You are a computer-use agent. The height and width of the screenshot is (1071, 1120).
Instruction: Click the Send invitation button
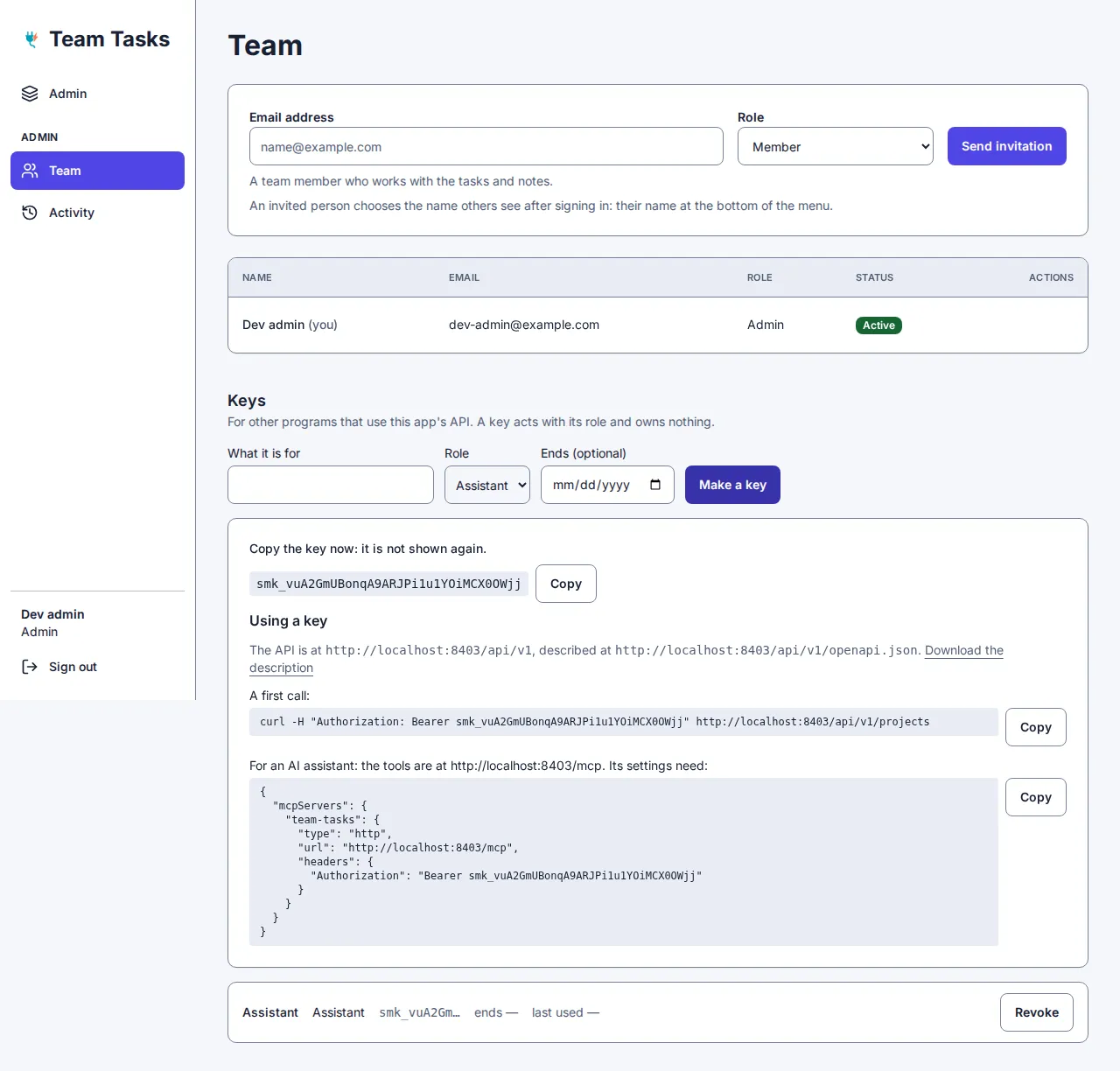[1007, 146]
